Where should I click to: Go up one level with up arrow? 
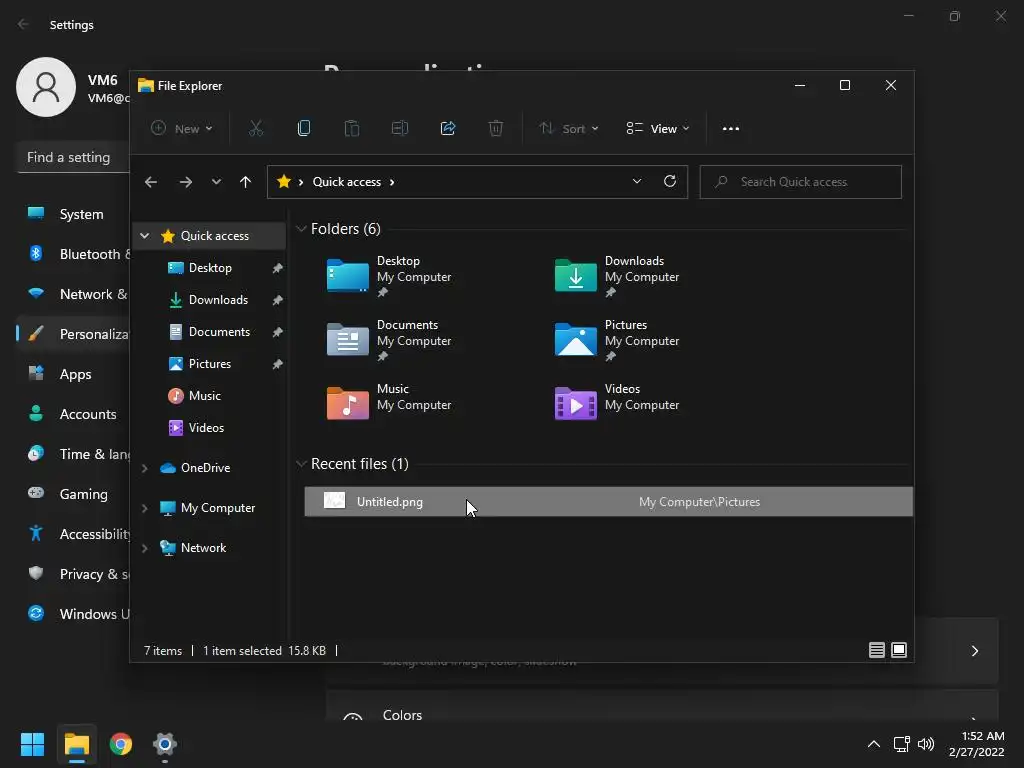tap(245, 182)
